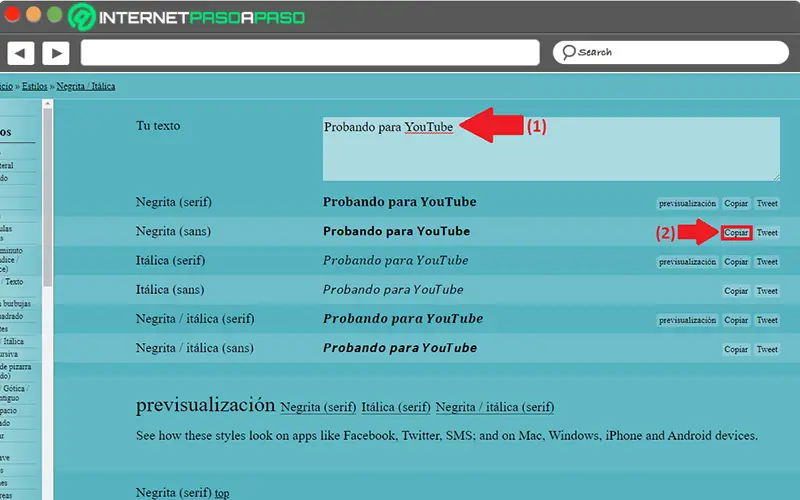800x500 pixels.
Task: Tweet the Negrita / itálica (sans) text
Action: [767, 349]
